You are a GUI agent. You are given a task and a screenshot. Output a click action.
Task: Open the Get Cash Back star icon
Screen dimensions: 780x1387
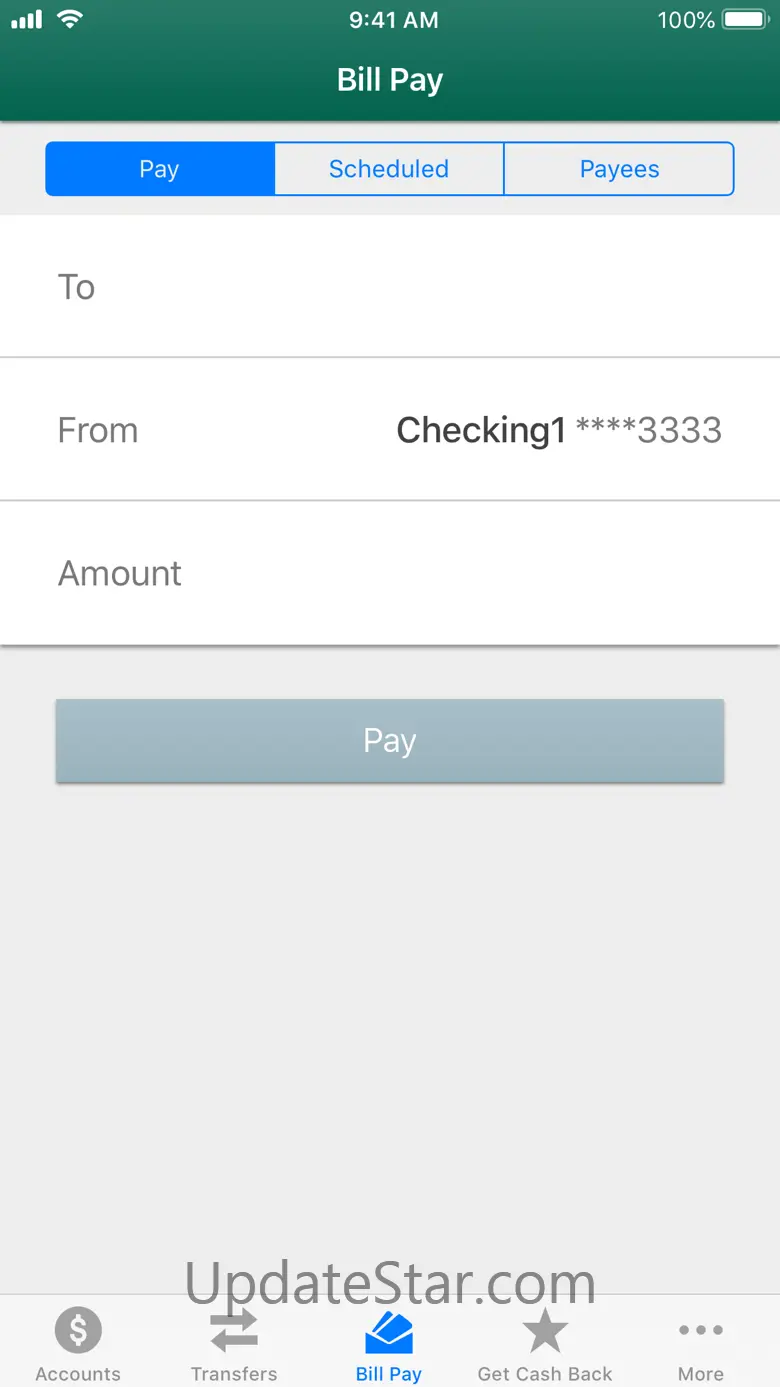click(545, 1331)
